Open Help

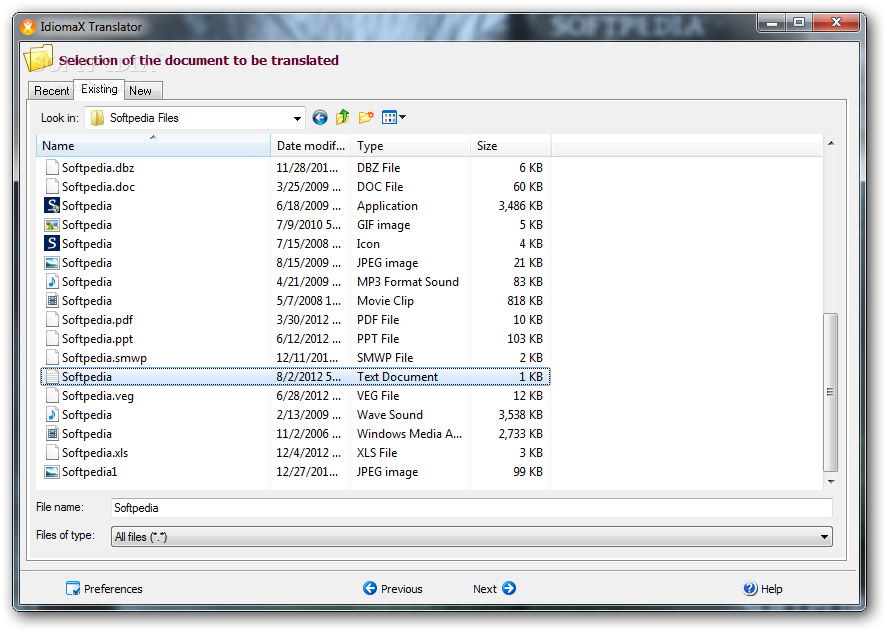(x=763, y=588)
